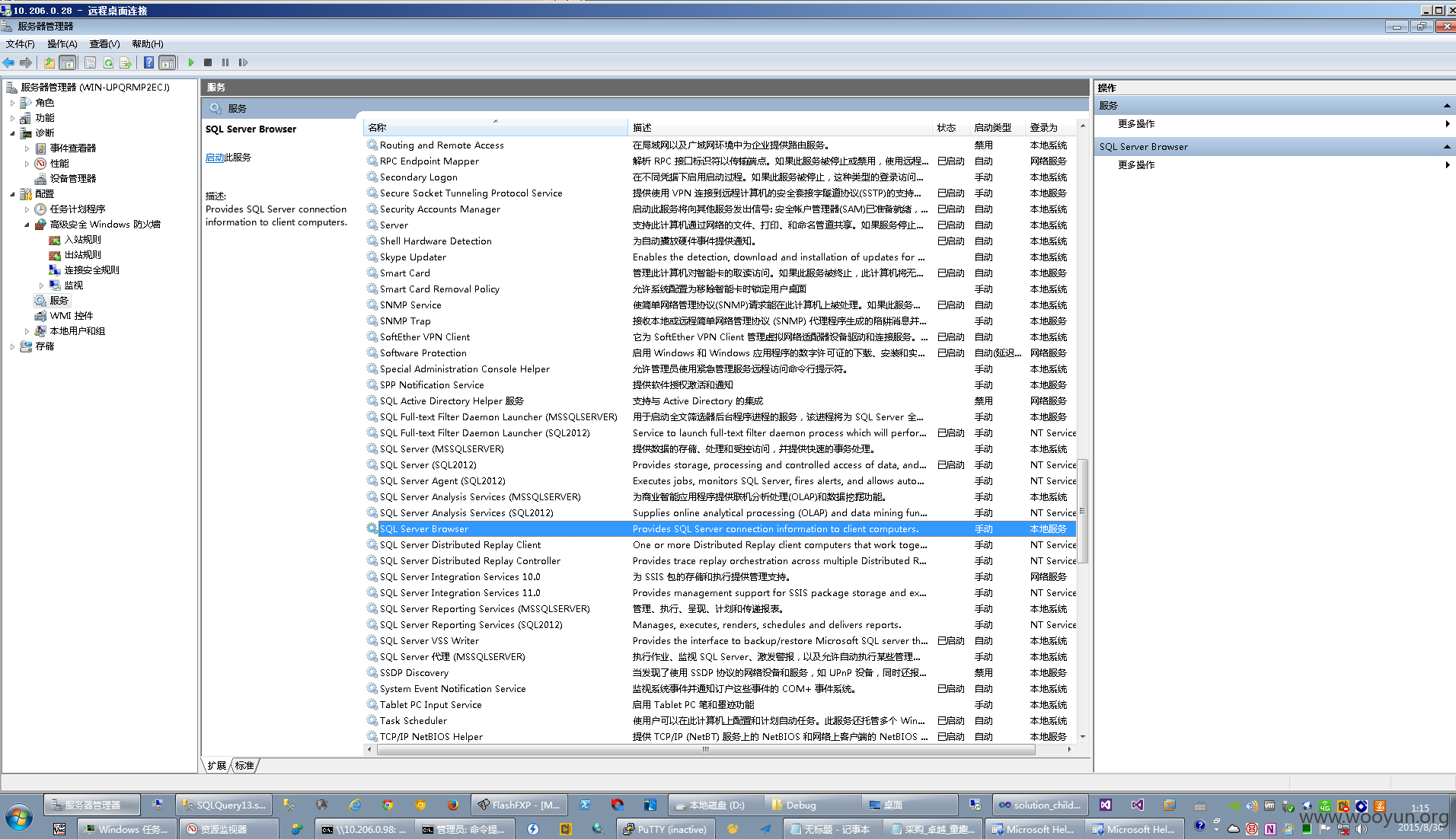Image resolution: width=1456 pixels, height=839 pixels.
Task: Sort services by 登录为 column header
Action: 1051,127
